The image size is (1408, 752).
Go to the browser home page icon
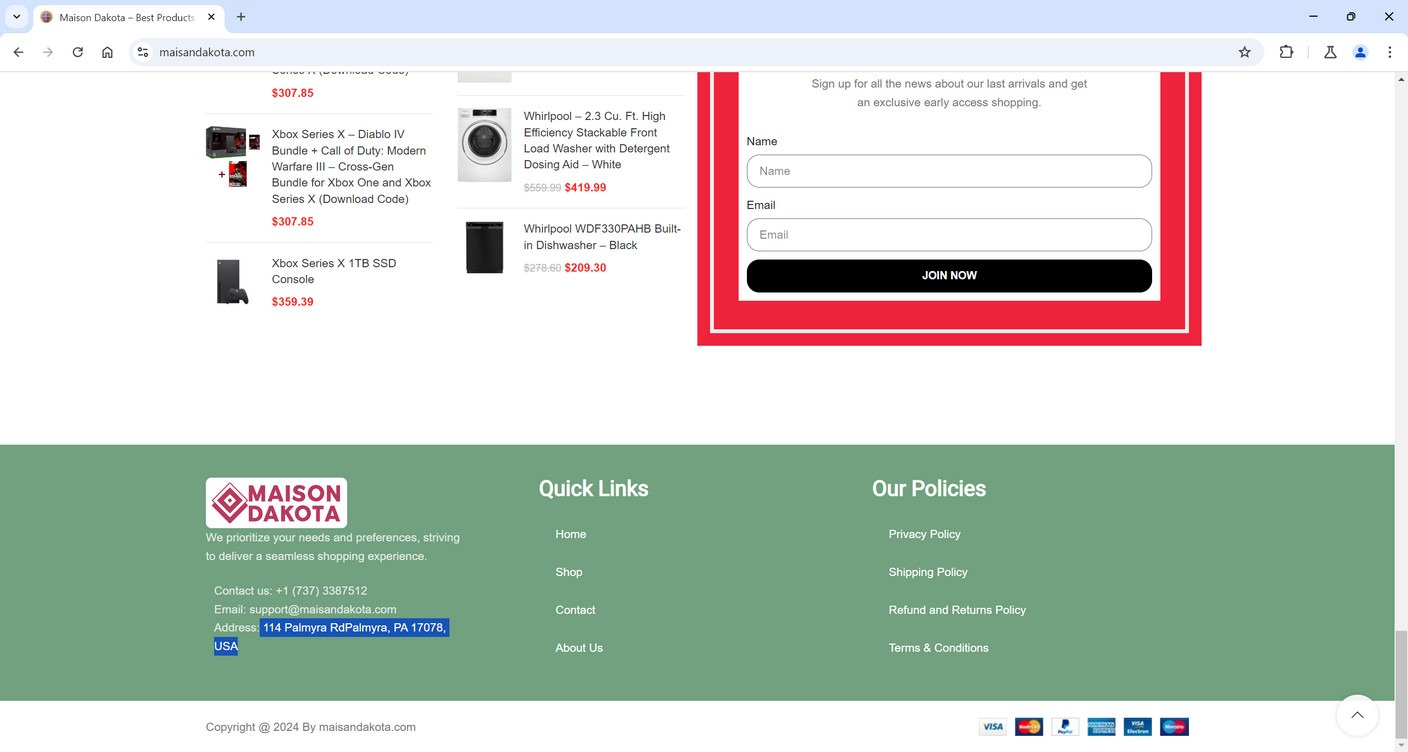(x=107, y=52)
